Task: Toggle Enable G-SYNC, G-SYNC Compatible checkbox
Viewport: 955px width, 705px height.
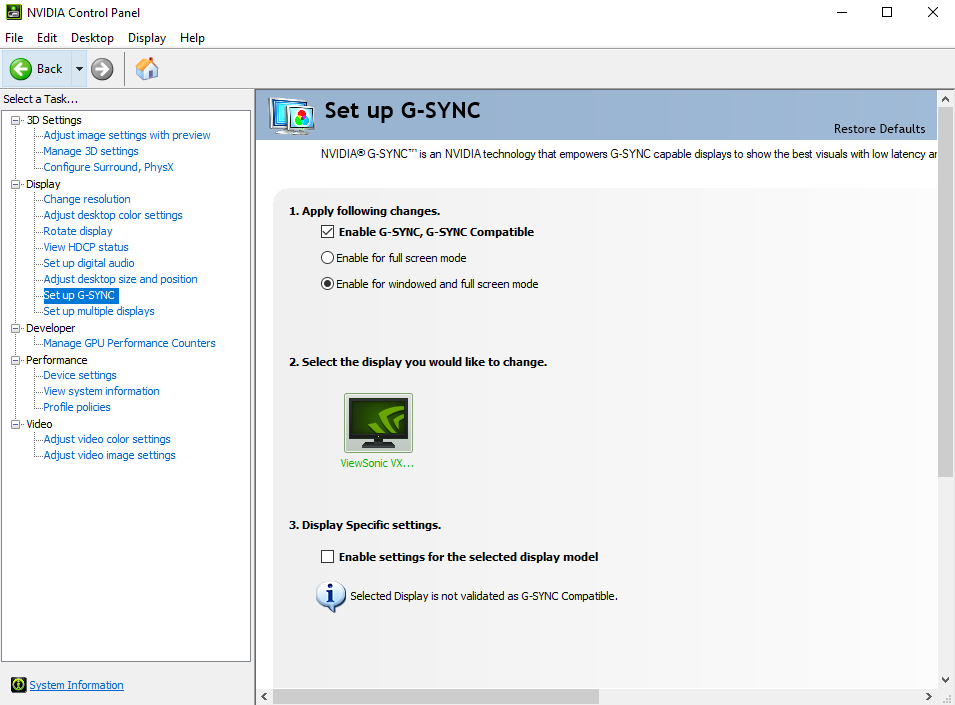Action: (x=328, y=231)
